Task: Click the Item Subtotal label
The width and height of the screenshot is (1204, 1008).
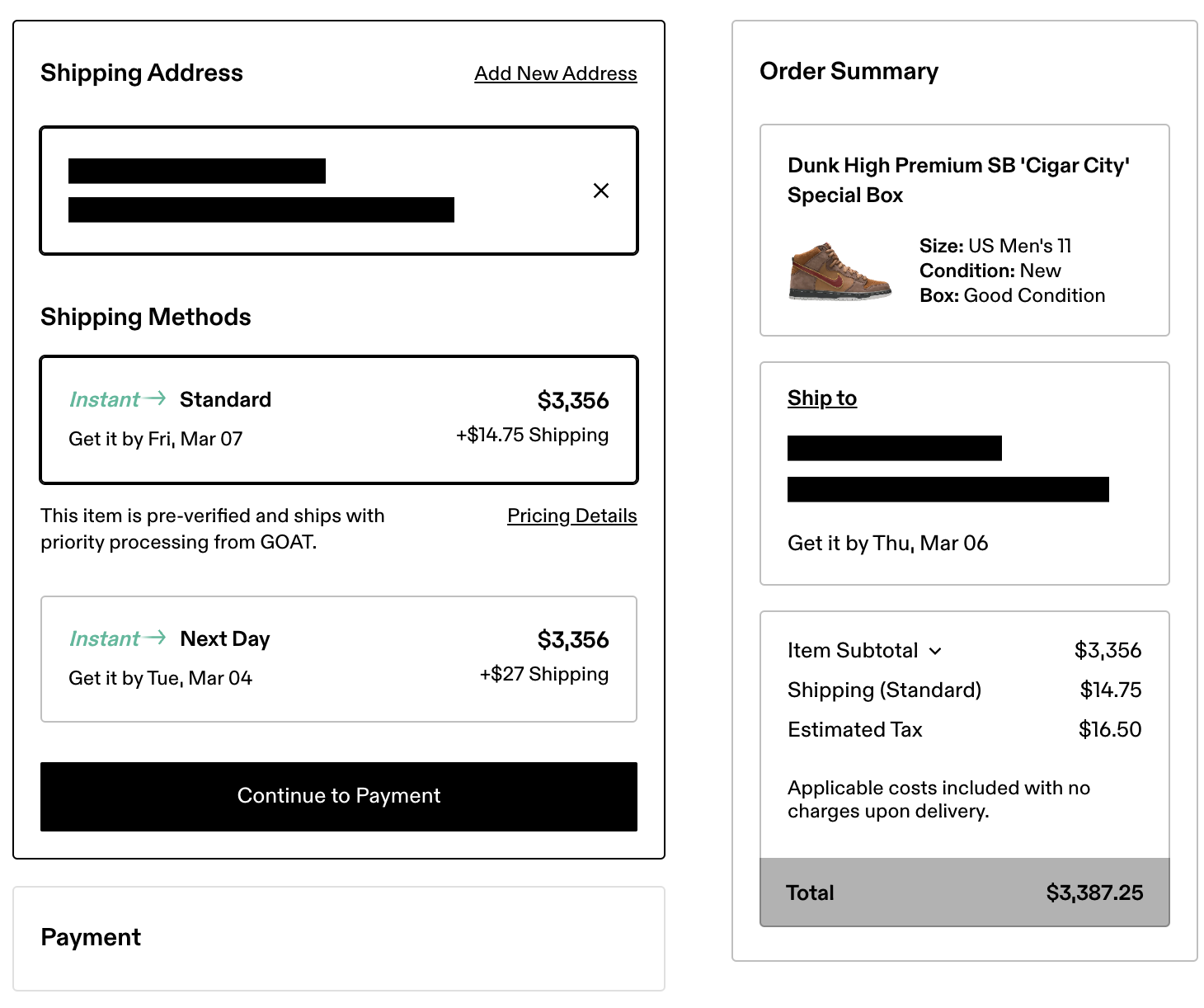Action: [852, 651]
